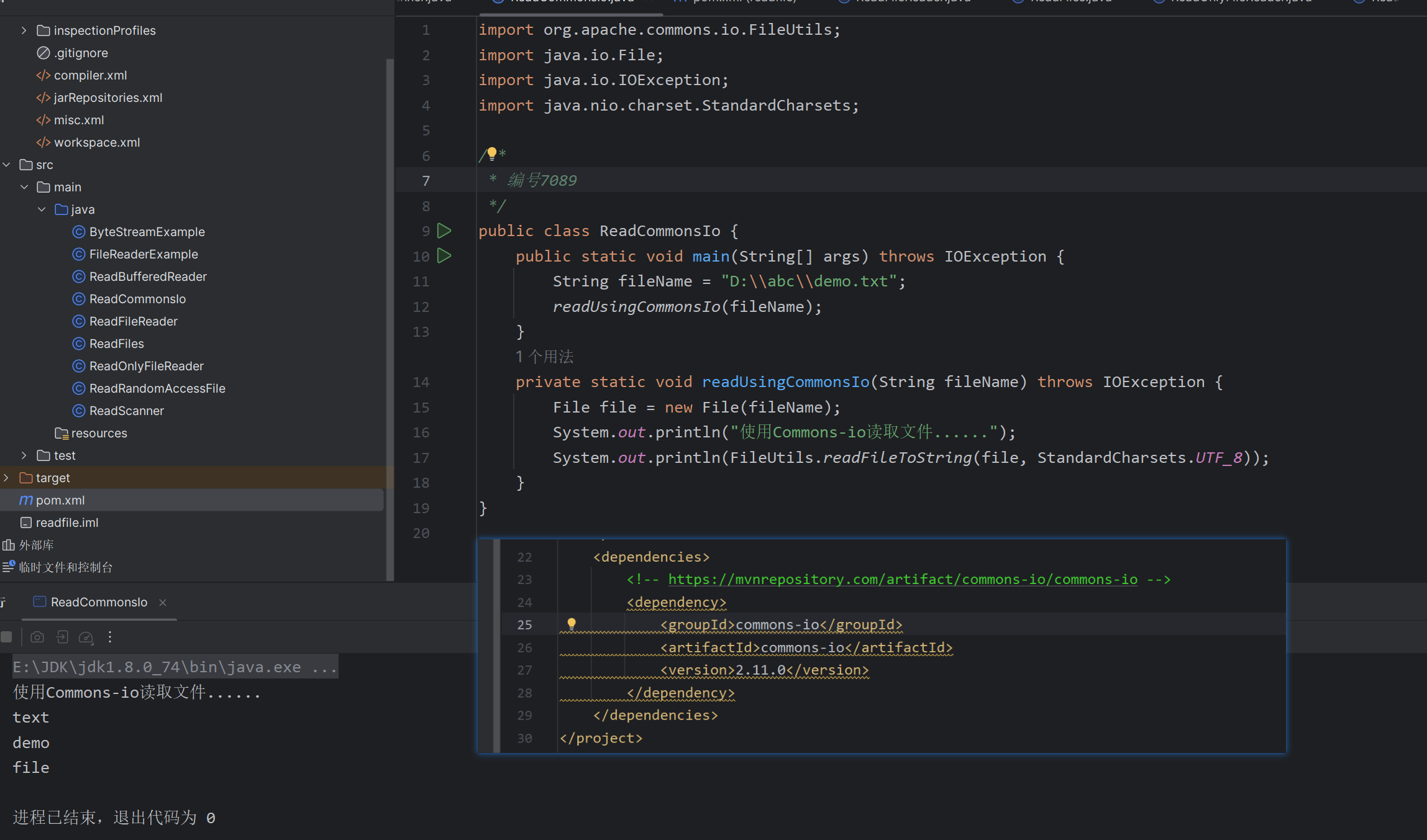Expand the target folder
This screenshot has width=1427, height=840.
click(x=7, y=478)
